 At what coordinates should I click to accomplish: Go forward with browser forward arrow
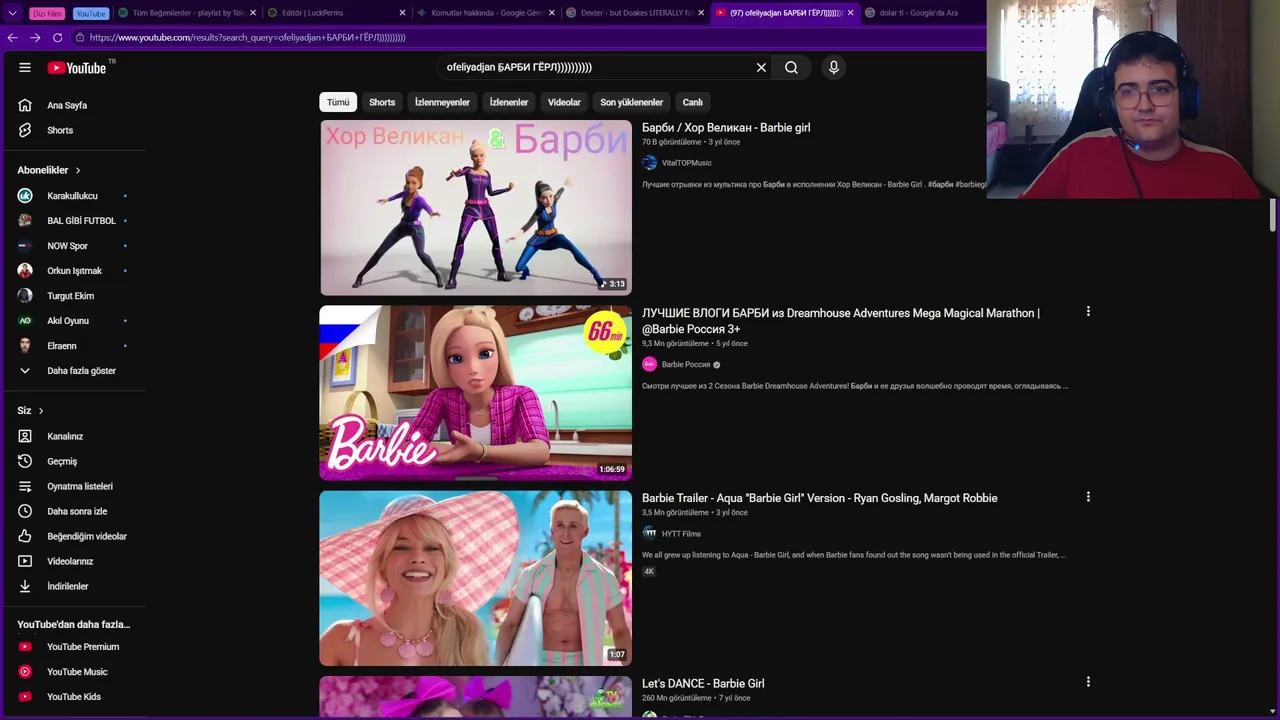click(x=35, y=37)
